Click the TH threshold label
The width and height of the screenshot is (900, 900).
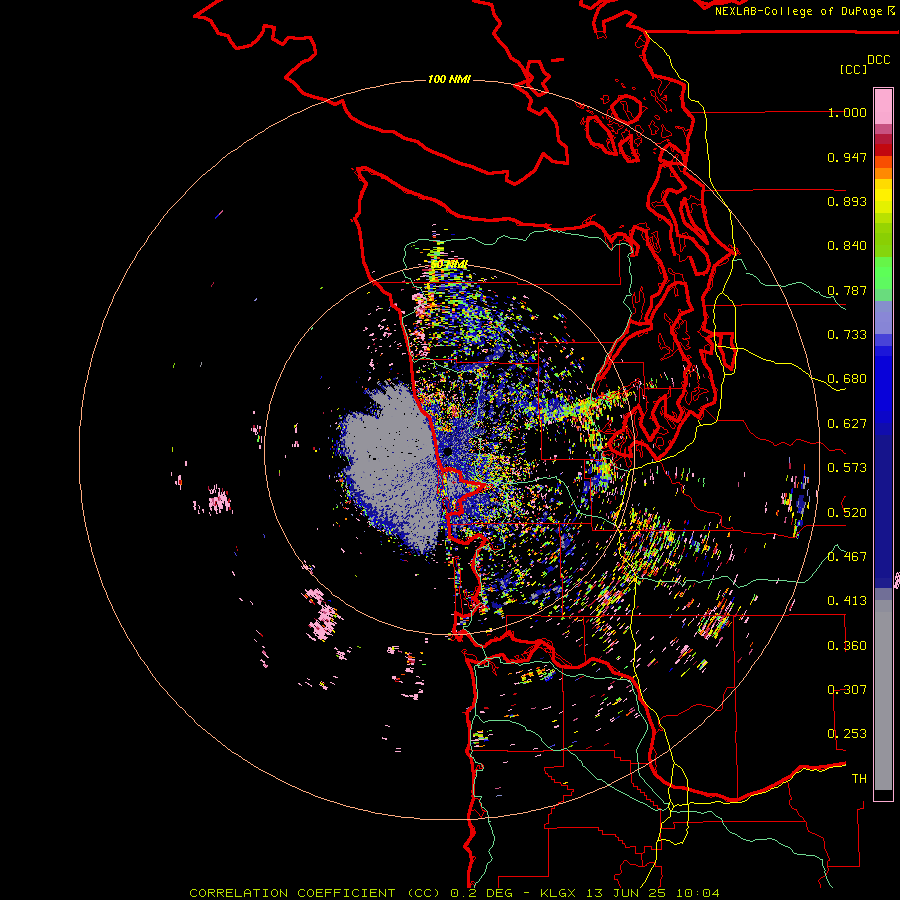(859, 779)
